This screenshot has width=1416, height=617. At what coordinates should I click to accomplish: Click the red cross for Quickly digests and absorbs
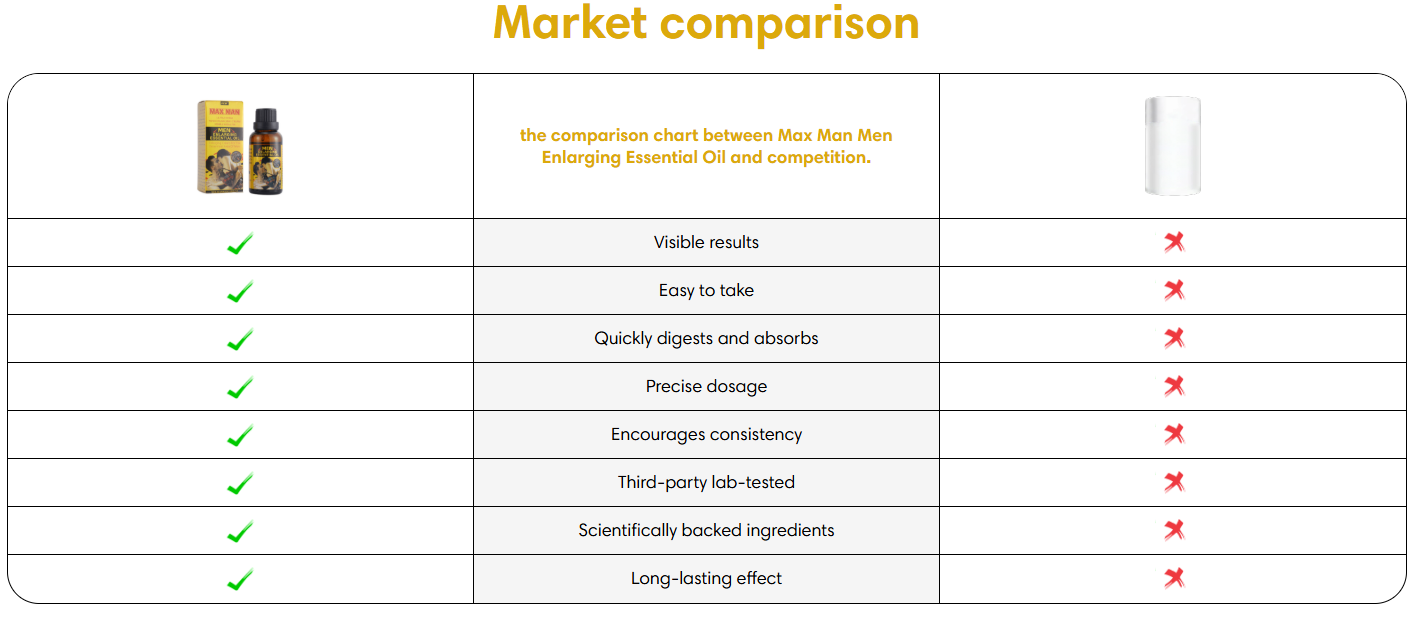(1174, 338)
